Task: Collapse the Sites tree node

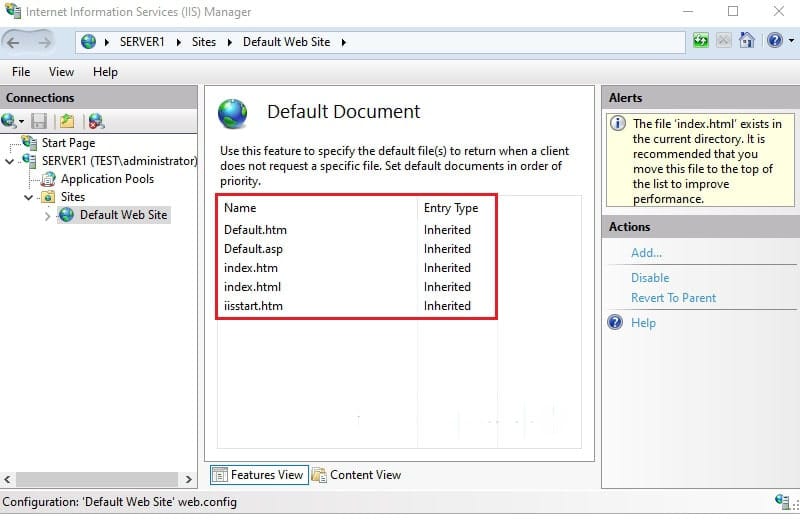Action: click(x=29, y=197)
